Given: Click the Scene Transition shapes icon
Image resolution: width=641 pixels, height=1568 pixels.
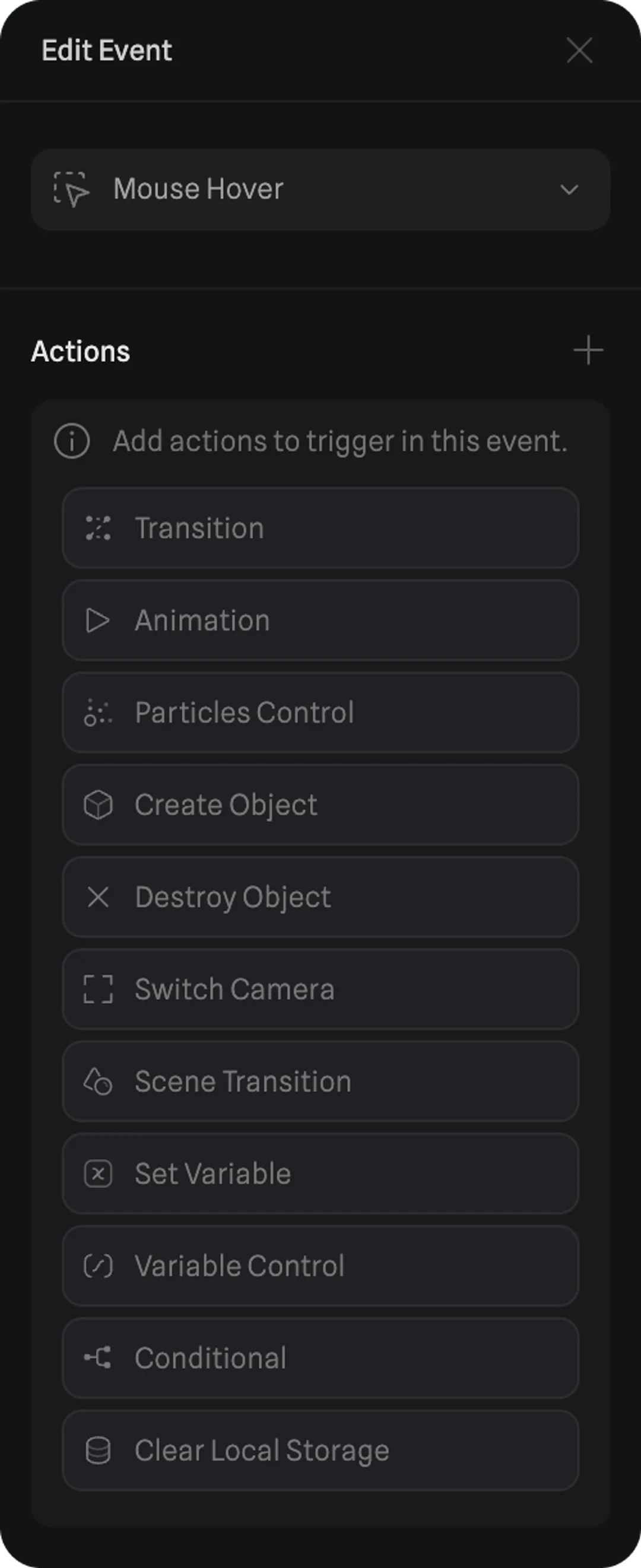Looking at the screenshot, I should coord(98,1082).
